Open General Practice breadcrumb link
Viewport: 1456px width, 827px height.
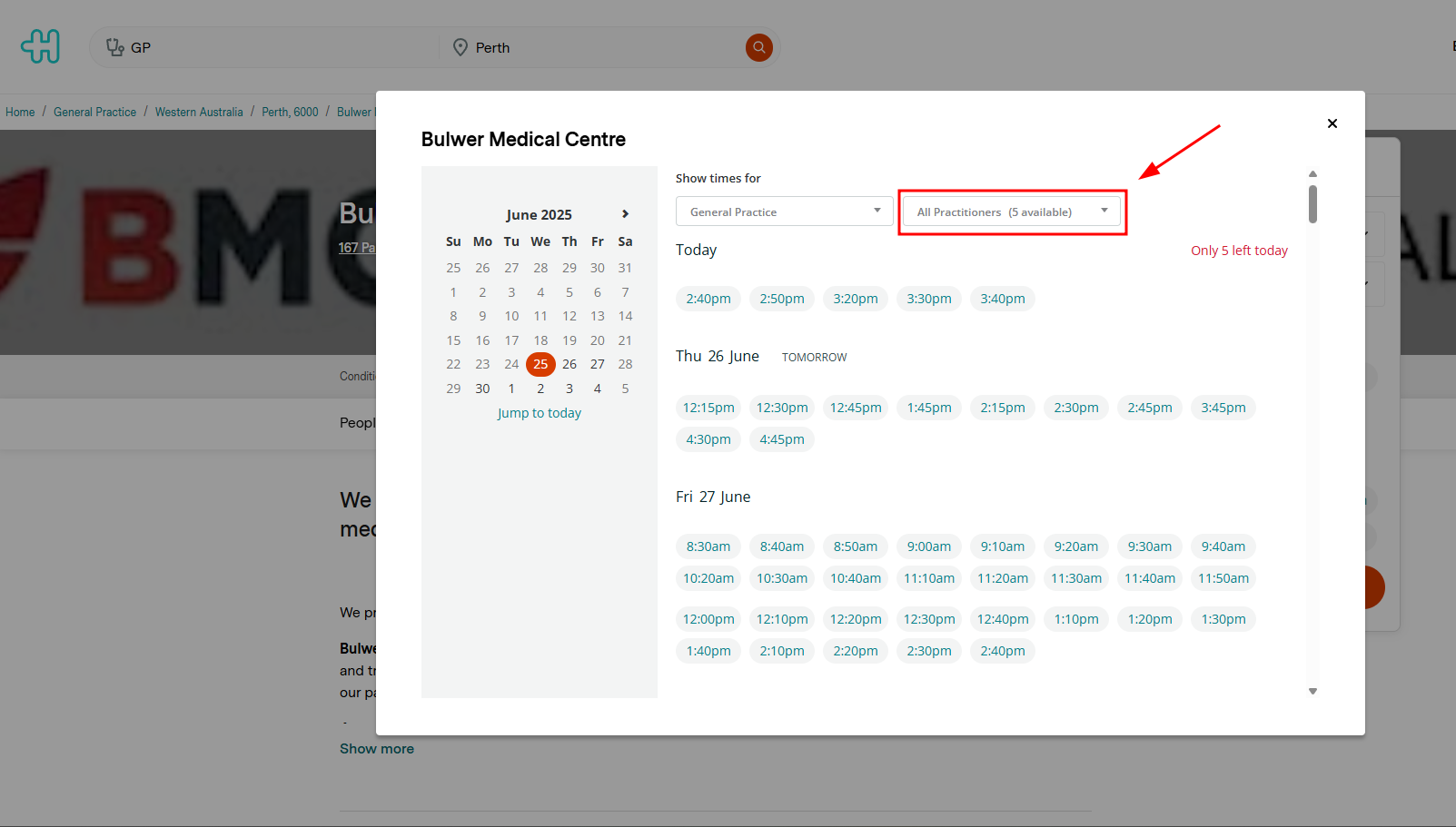[94, 112]
